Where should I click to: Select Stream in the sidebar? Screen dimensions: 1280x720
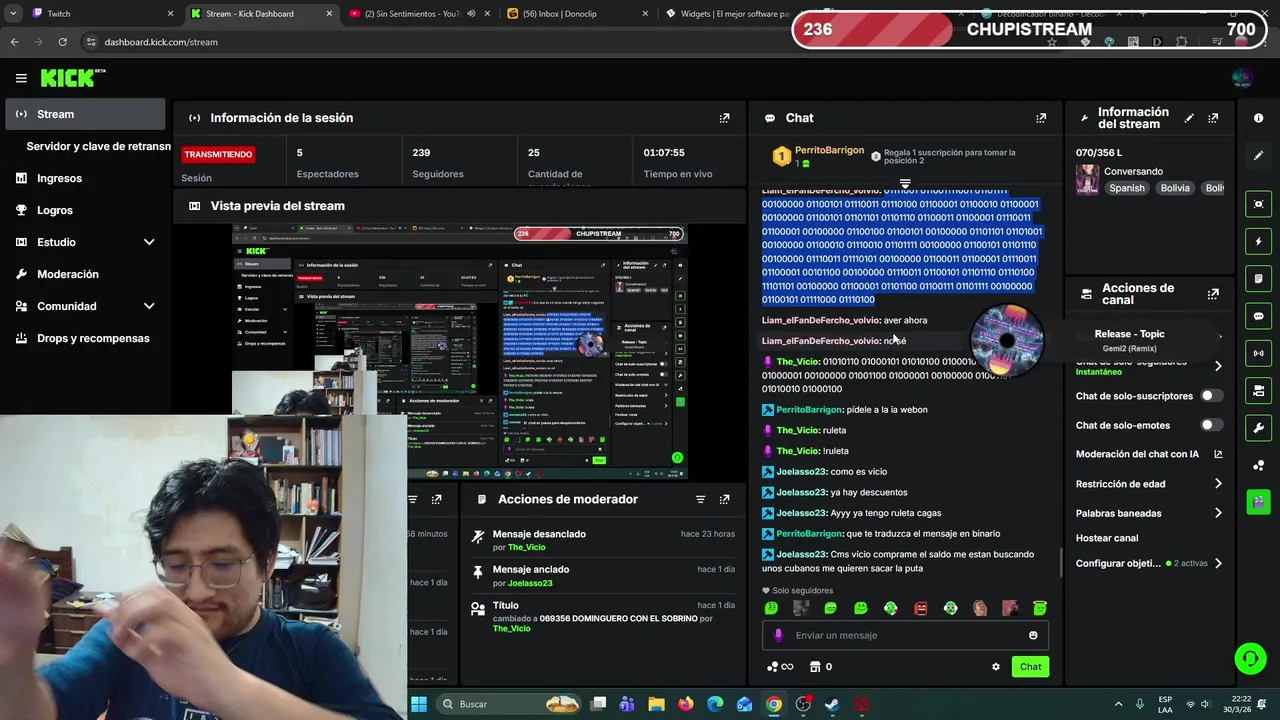(85, 114)
